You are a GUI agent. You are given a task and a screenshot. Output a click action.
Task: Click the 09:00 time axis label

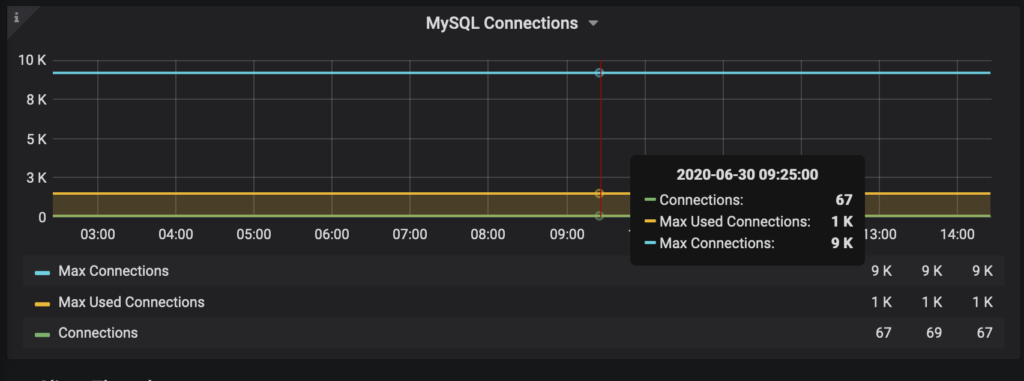566,235
